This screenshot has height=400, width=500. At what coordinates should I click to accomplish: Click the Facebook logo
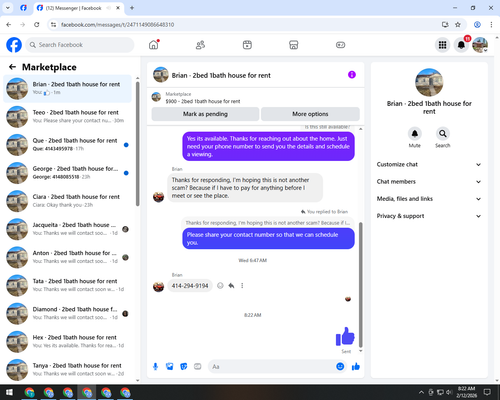pyautogui.click(x=14, y=45)
